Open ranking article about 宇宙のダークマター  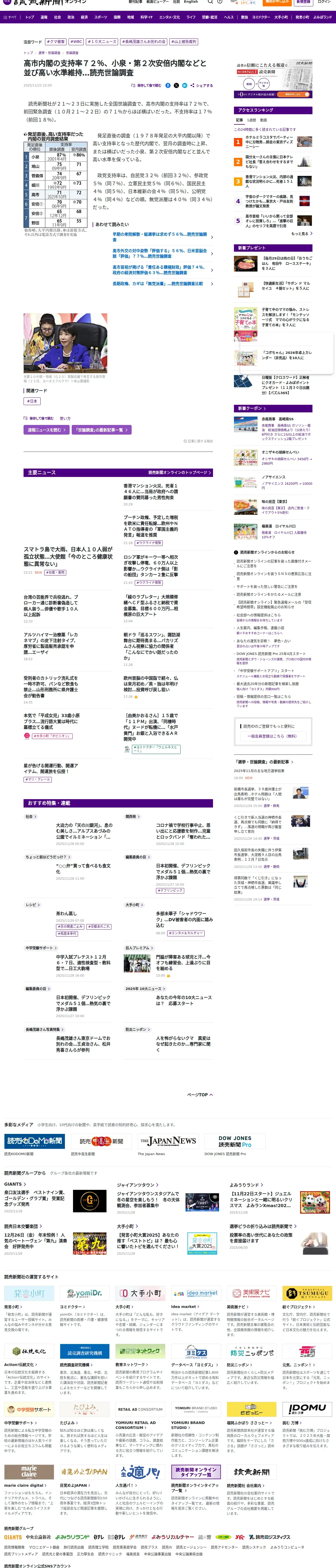269,201
